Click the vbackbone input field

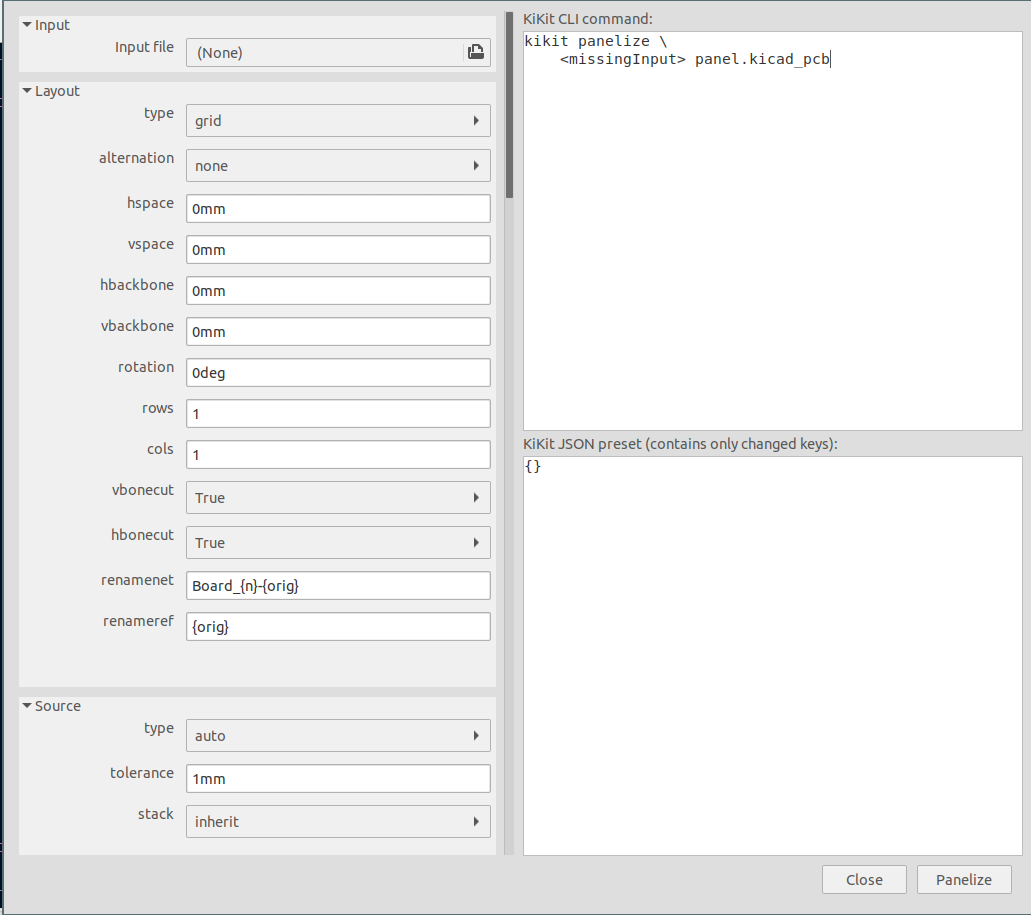tap(338, 331)
